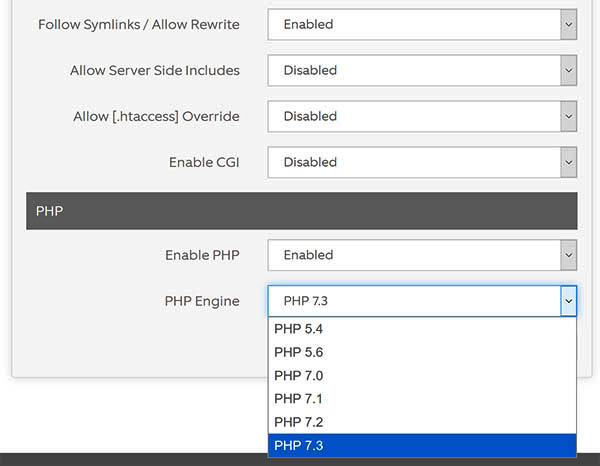600x466 pixels.
Task: Choose PHP 7.2 from the dropdown
Action: [x=422, y=422]
